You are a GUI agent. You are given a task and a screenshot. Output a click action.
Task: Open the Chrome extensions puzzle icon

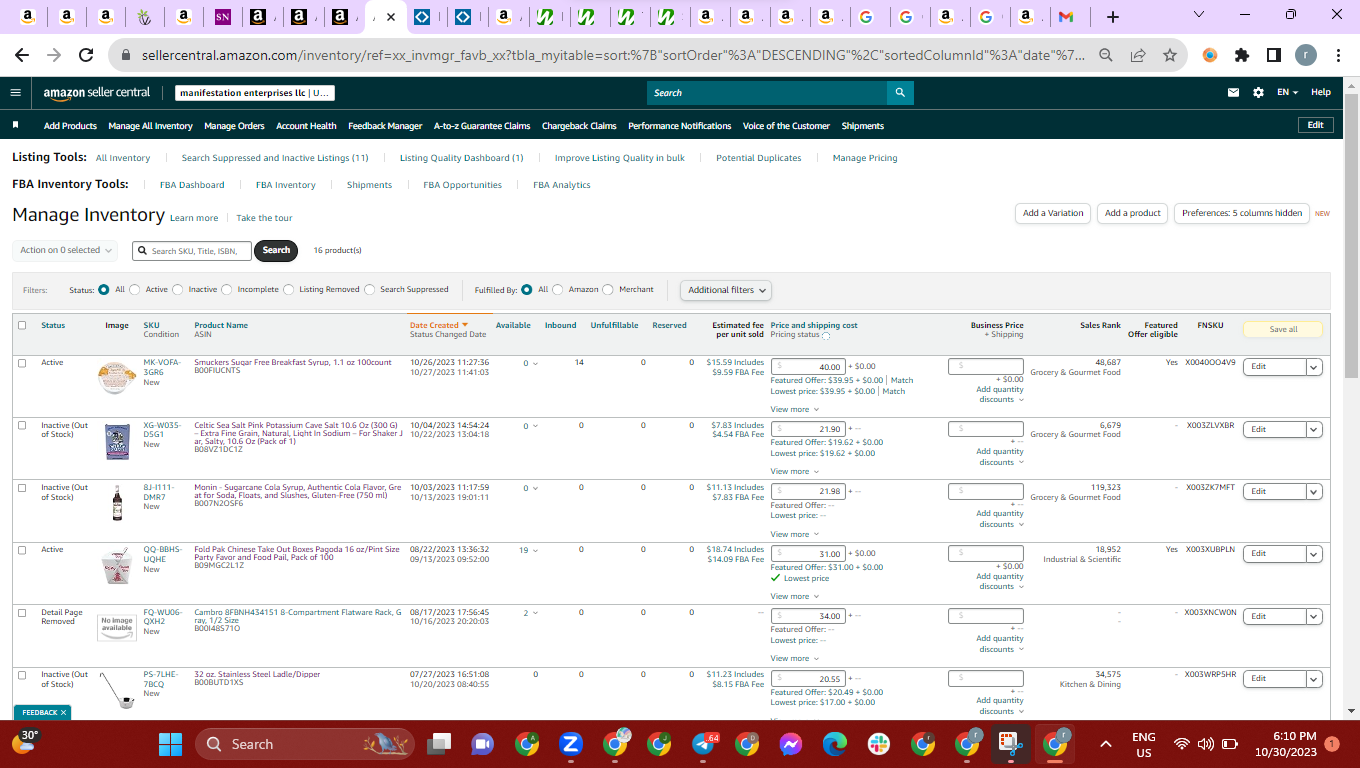(x=1242, y=56)
